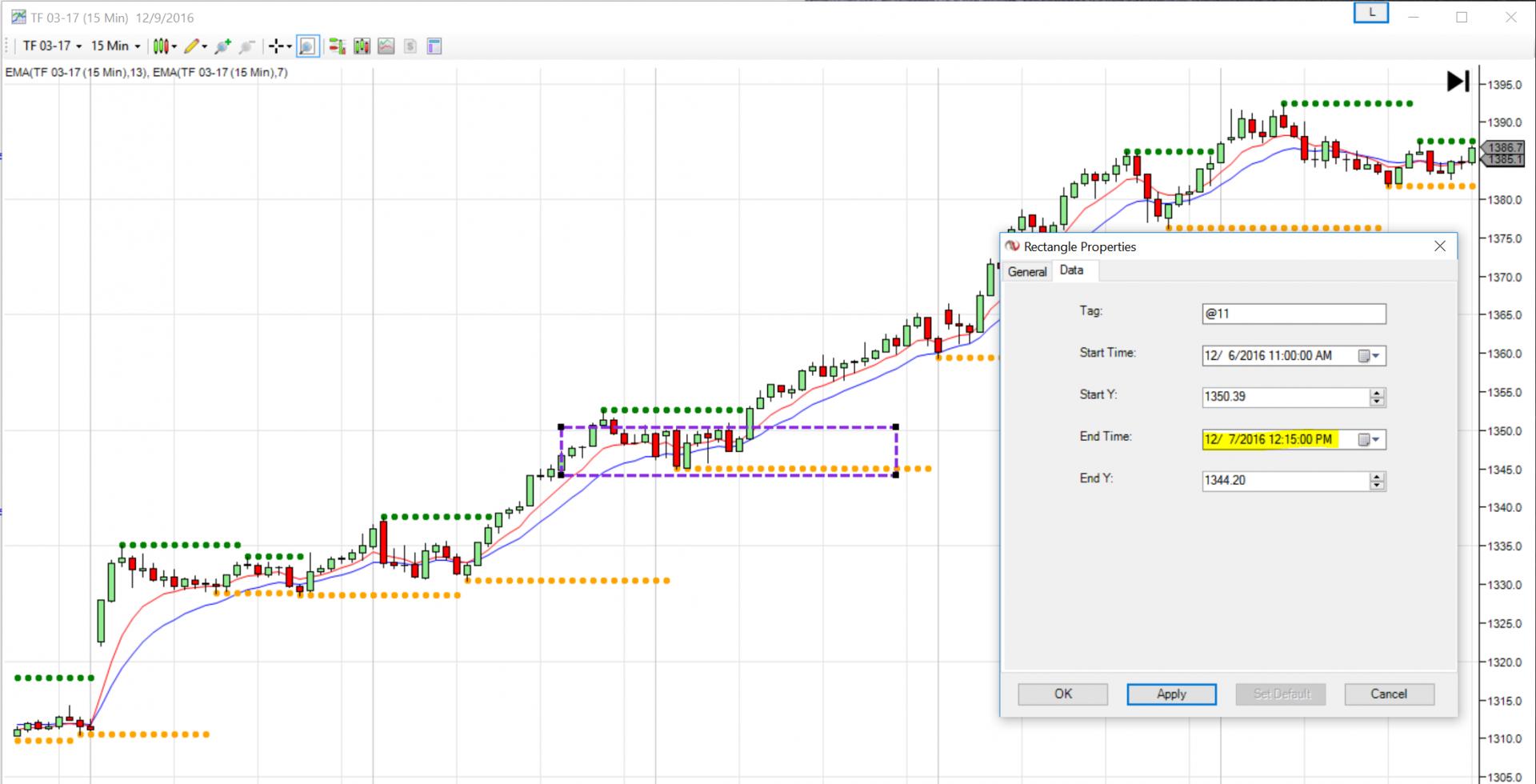
Task: Click the Tag input field
Action: click(x=1293, y=314)
